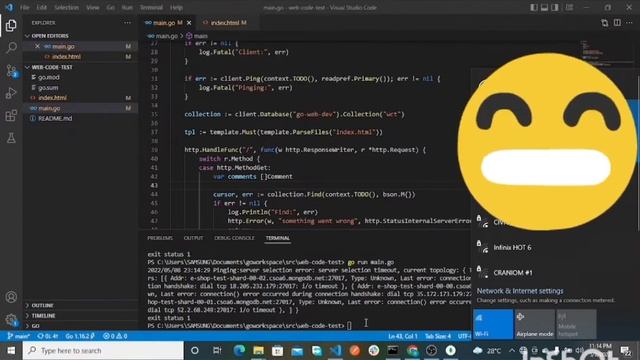Open README.md in file tree
This screenshot has height=360, width=640.
55,118
